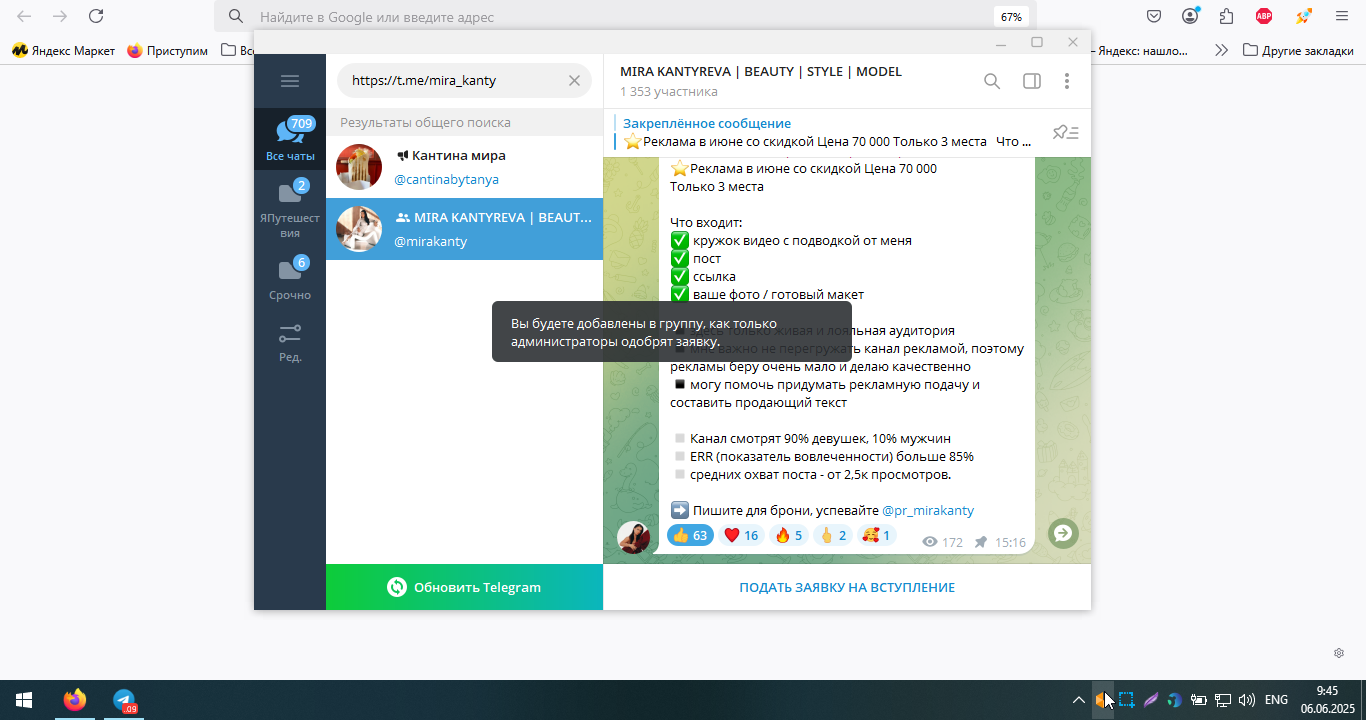The height and width of the screenshot is (720, 1366).
Task: Reload the browser page
Action: 96,16
